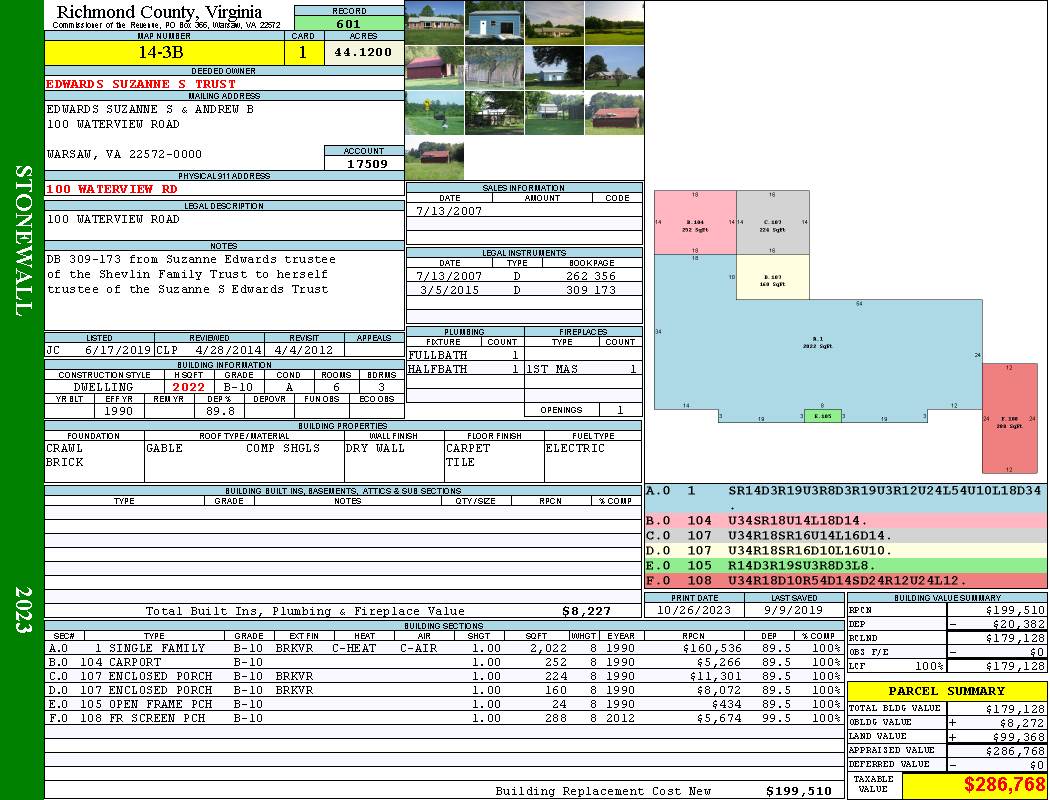This screenshot has width=1050, height=800.
Task: Select the green record number 601 field
Action: point(349,24)
